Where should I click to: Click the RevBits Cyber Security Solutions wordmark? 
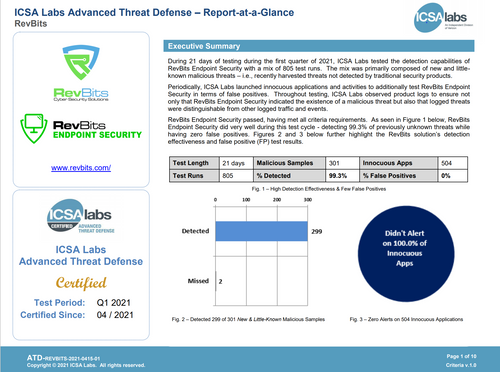[x=81, y=94]
